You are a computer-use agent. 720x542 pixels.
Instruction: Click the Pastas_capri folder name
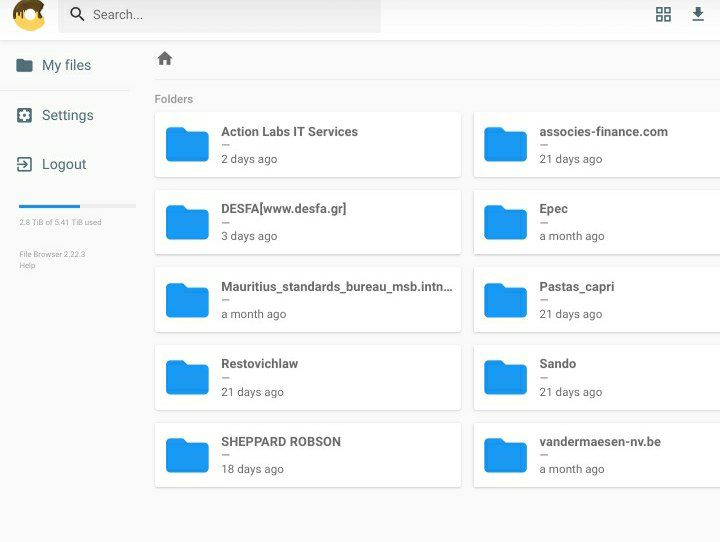(x=577, y=287)
